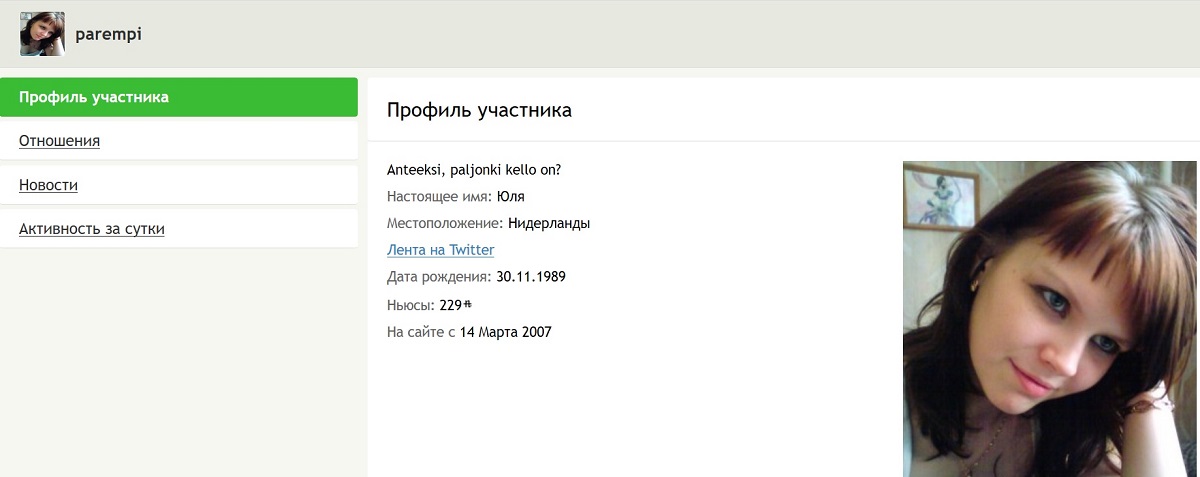Click the registration date 14 Марта 2007
1200x477 pixels.
pos(505,332)
